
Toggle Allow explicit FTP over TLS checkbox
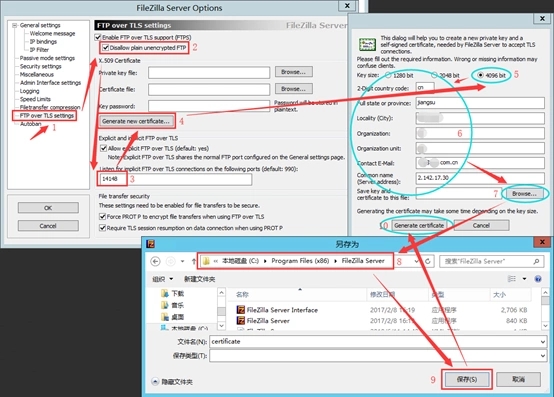[104, 148]
